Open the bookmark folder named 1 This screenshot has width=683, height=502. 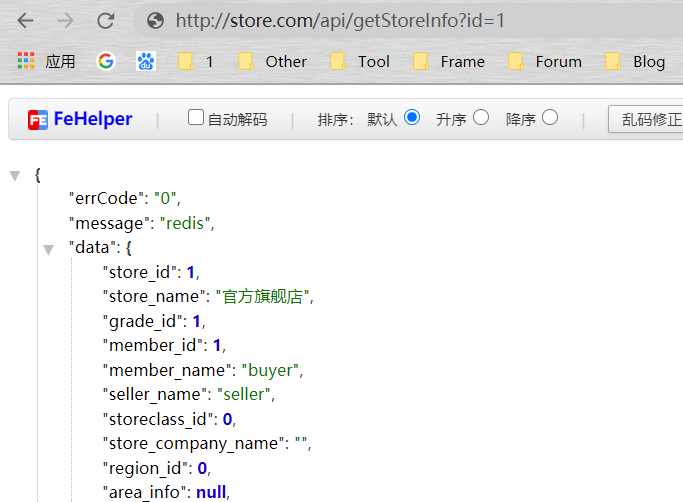click(x=196, y=61)
